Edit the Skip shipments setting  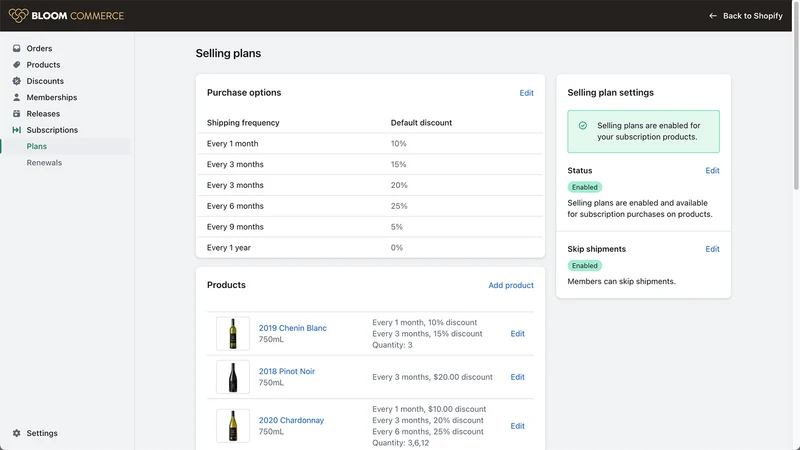[x=712, y=249]
